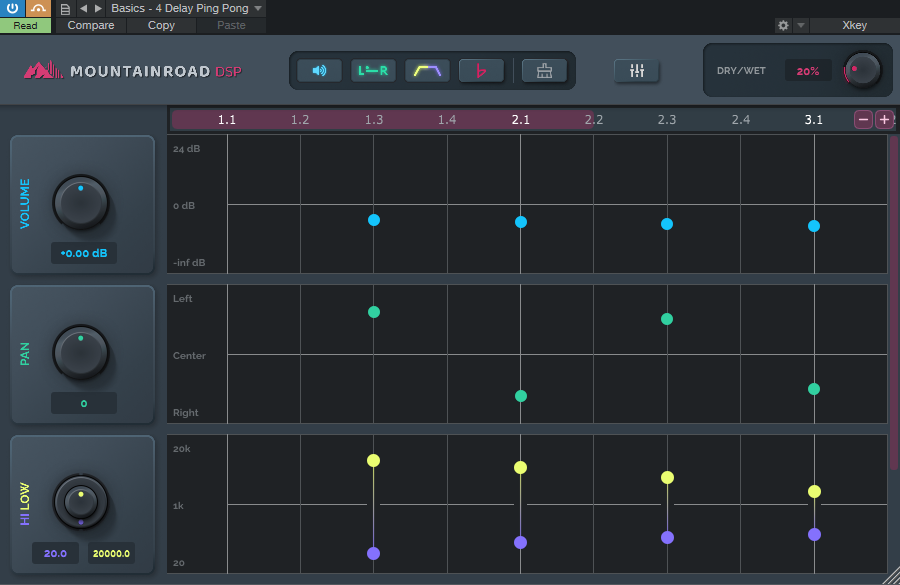Click the clear broom icon

544,70
